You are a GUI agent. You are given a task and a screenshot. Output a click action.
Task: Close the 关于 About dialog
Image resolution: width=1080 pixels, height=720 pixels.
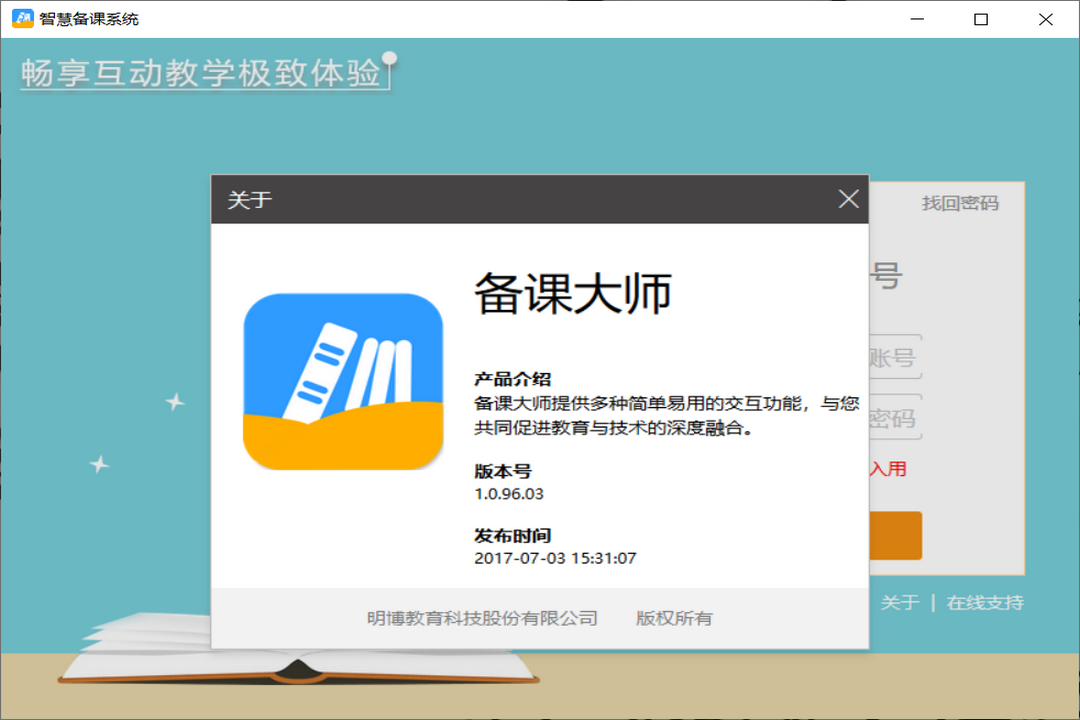pyautogui.click(x=849, y=199)
